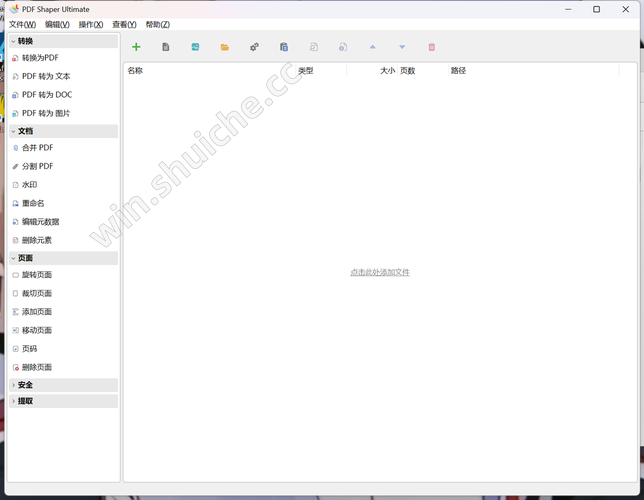This screenshot has height=500, width=644.
Task: Close the PDF Shaper window
Action: [625, 9]
